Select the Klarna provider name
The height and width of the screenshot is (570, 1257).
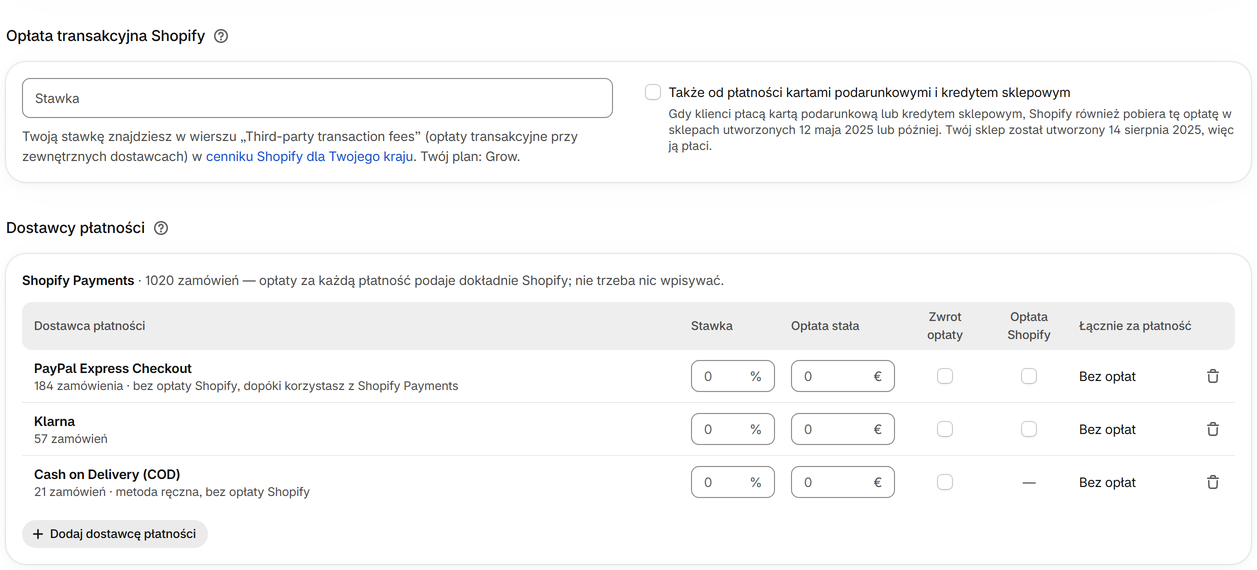54,421
